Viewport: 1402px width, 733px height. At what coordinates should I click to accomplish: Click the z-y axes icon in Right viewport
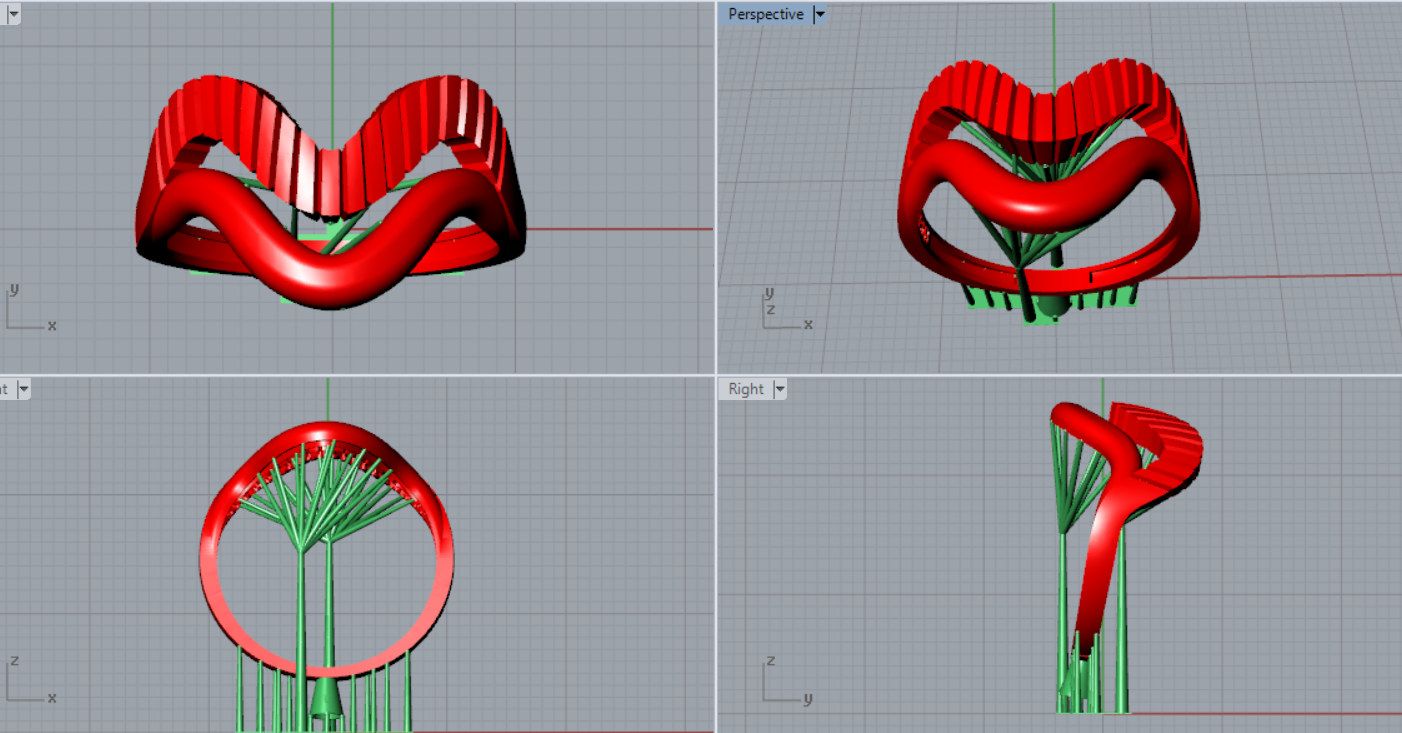782,681
